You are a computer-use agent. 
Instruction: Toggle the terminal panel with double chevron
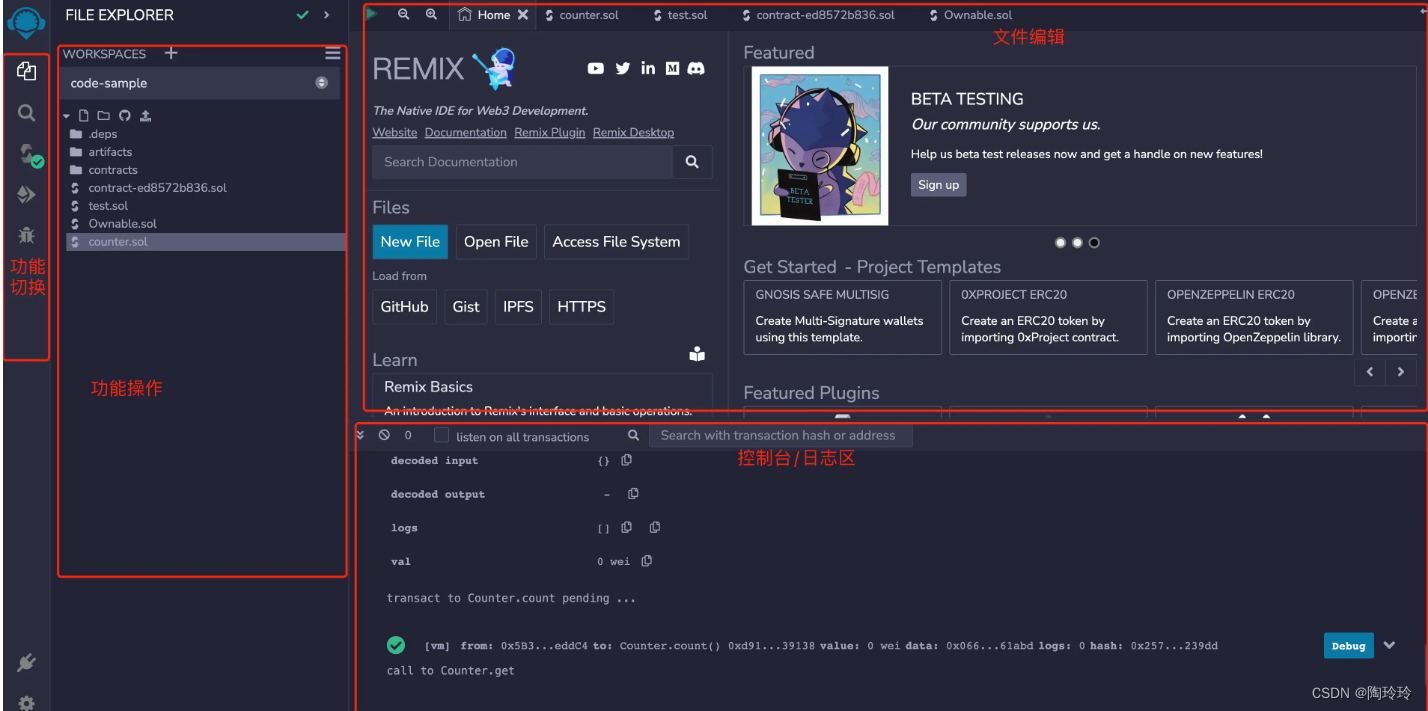361,435
